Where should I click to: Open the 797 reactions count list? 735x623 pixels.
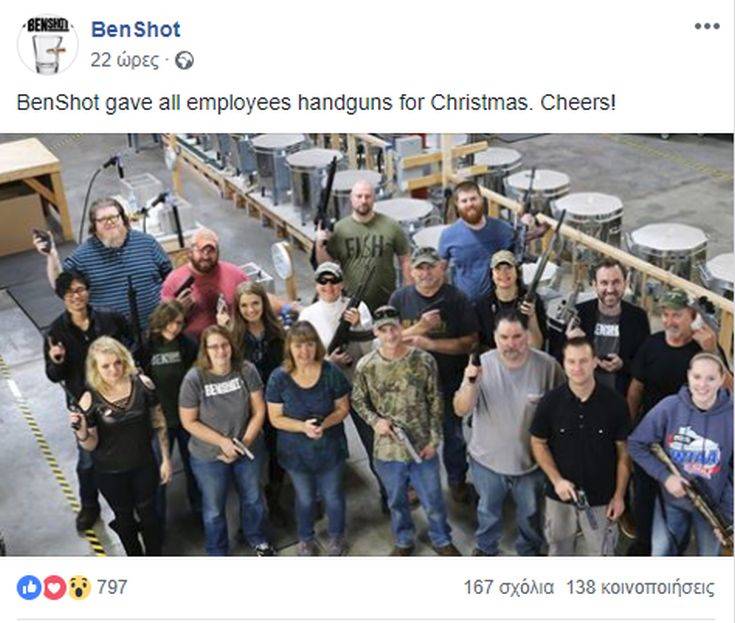pos(112,587)
